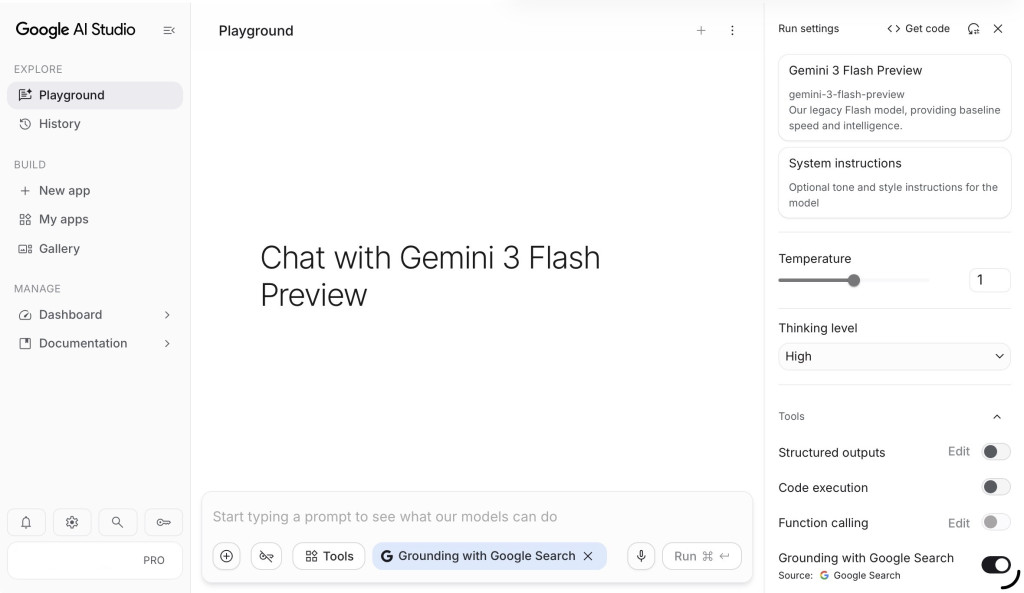Screen dimensions: 1024x593
Task: Enable the Code execution switch
Action: (995, 487)
